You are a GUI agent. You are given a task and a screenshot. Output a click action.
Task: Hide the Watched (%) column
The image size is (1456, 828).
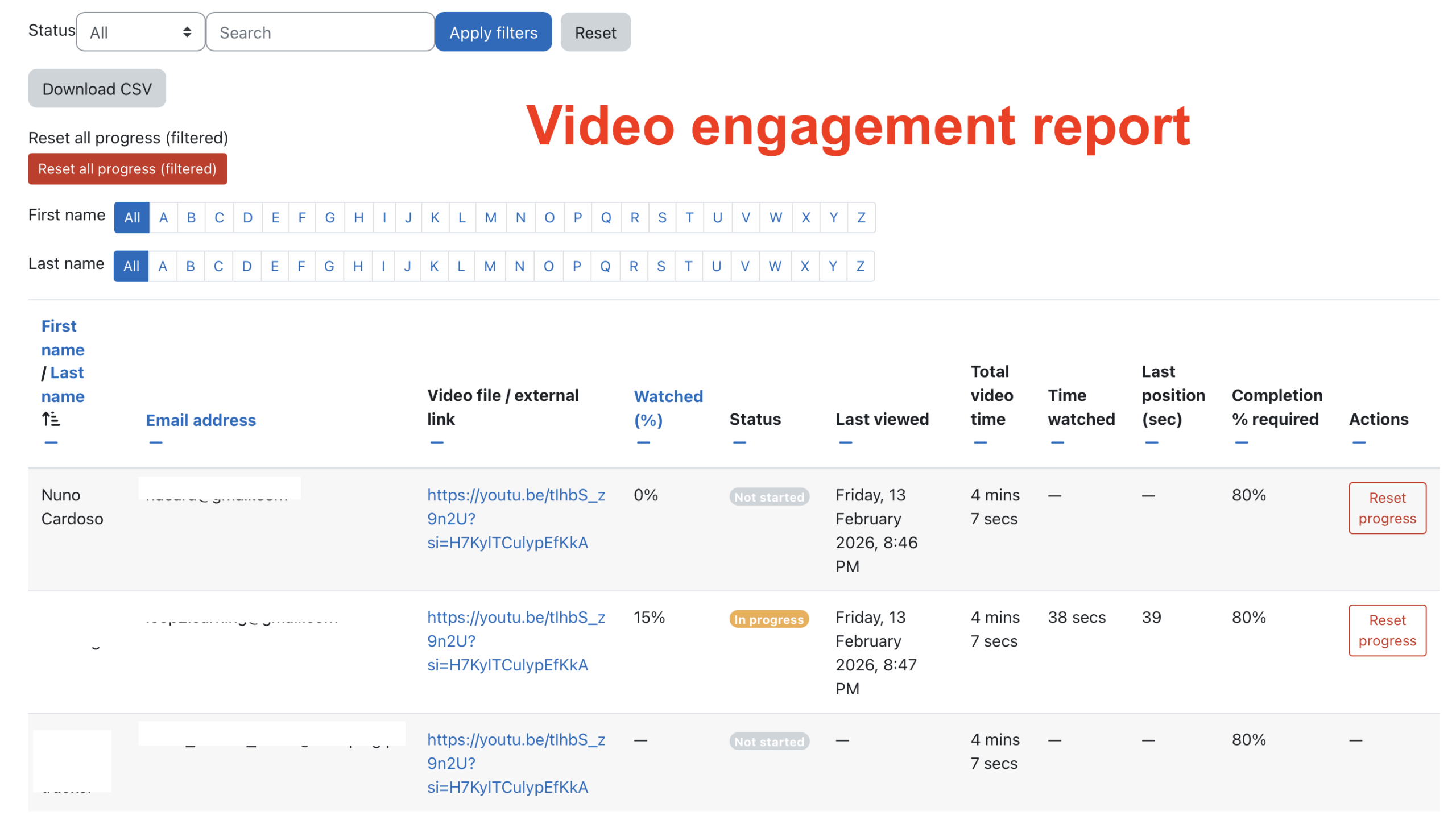643,442
